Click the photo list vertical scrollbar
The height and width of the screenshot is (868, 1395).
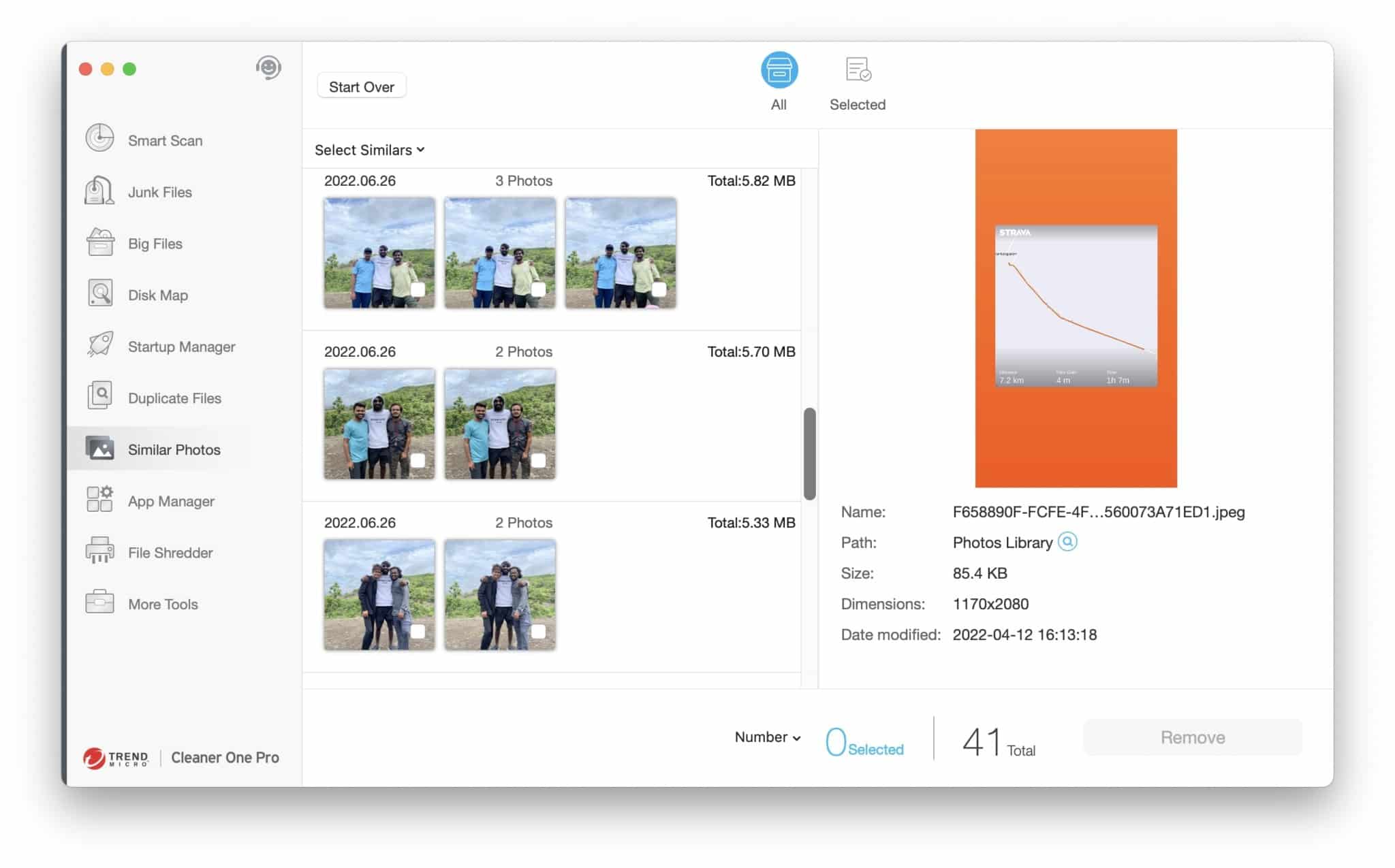point(810,453)
